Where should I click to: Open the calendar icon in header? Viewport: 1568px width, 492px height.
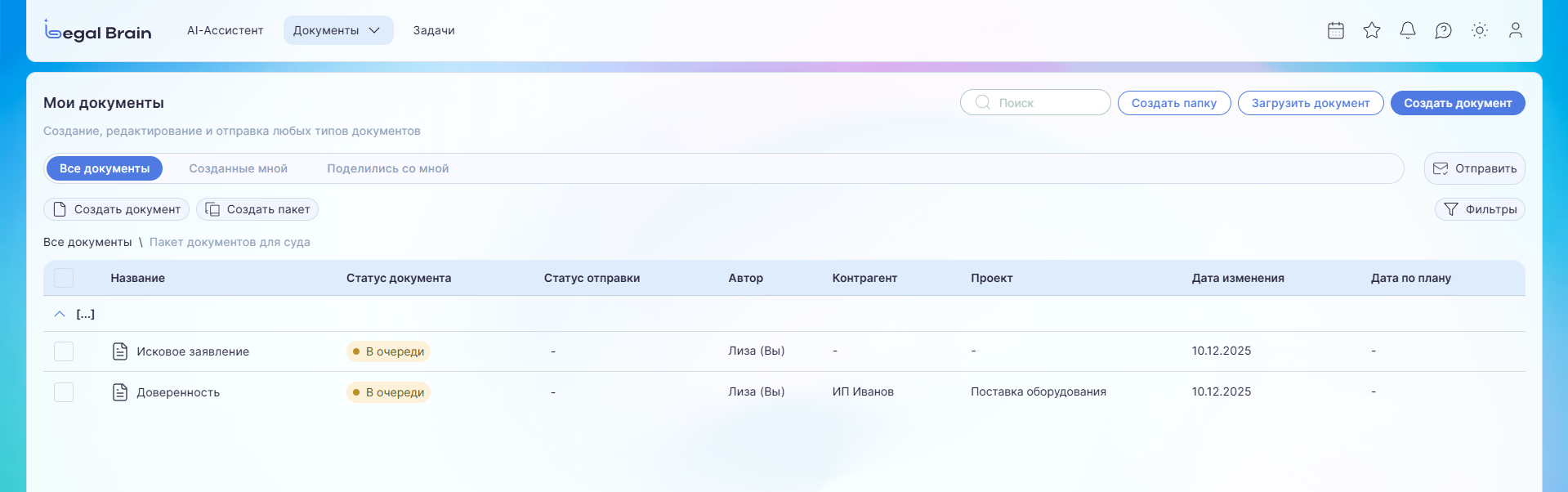coord(1336,30)
